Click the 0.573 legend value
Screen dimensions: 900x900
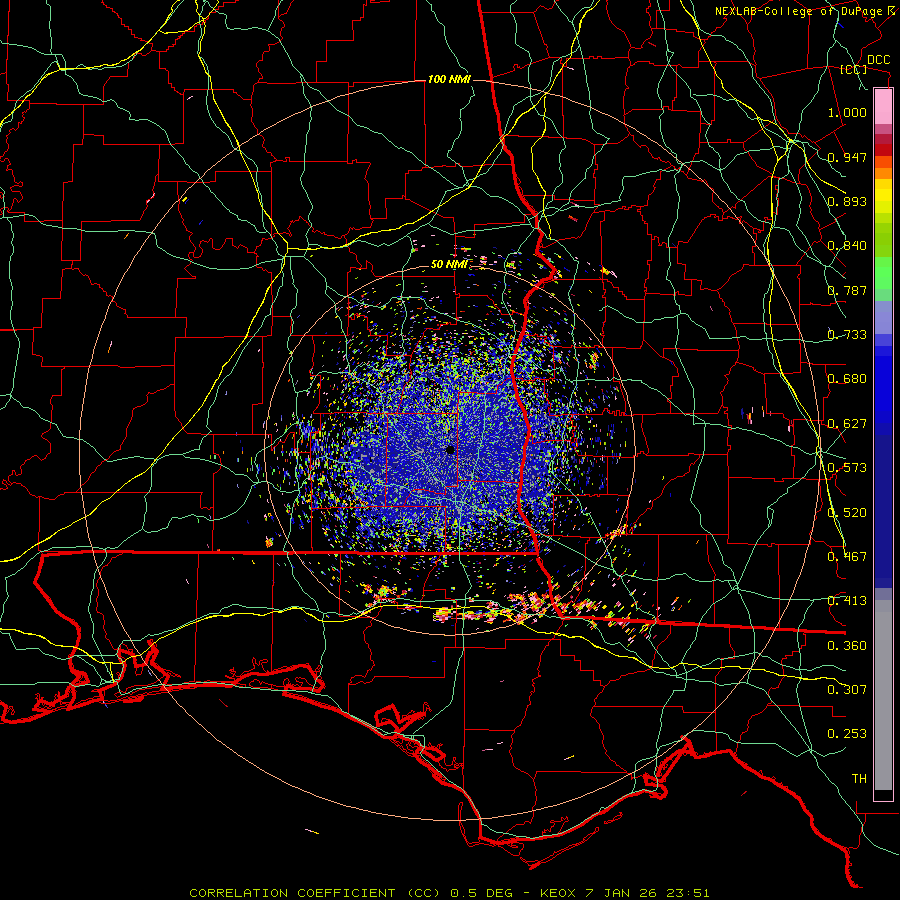[x=847, y=468]
